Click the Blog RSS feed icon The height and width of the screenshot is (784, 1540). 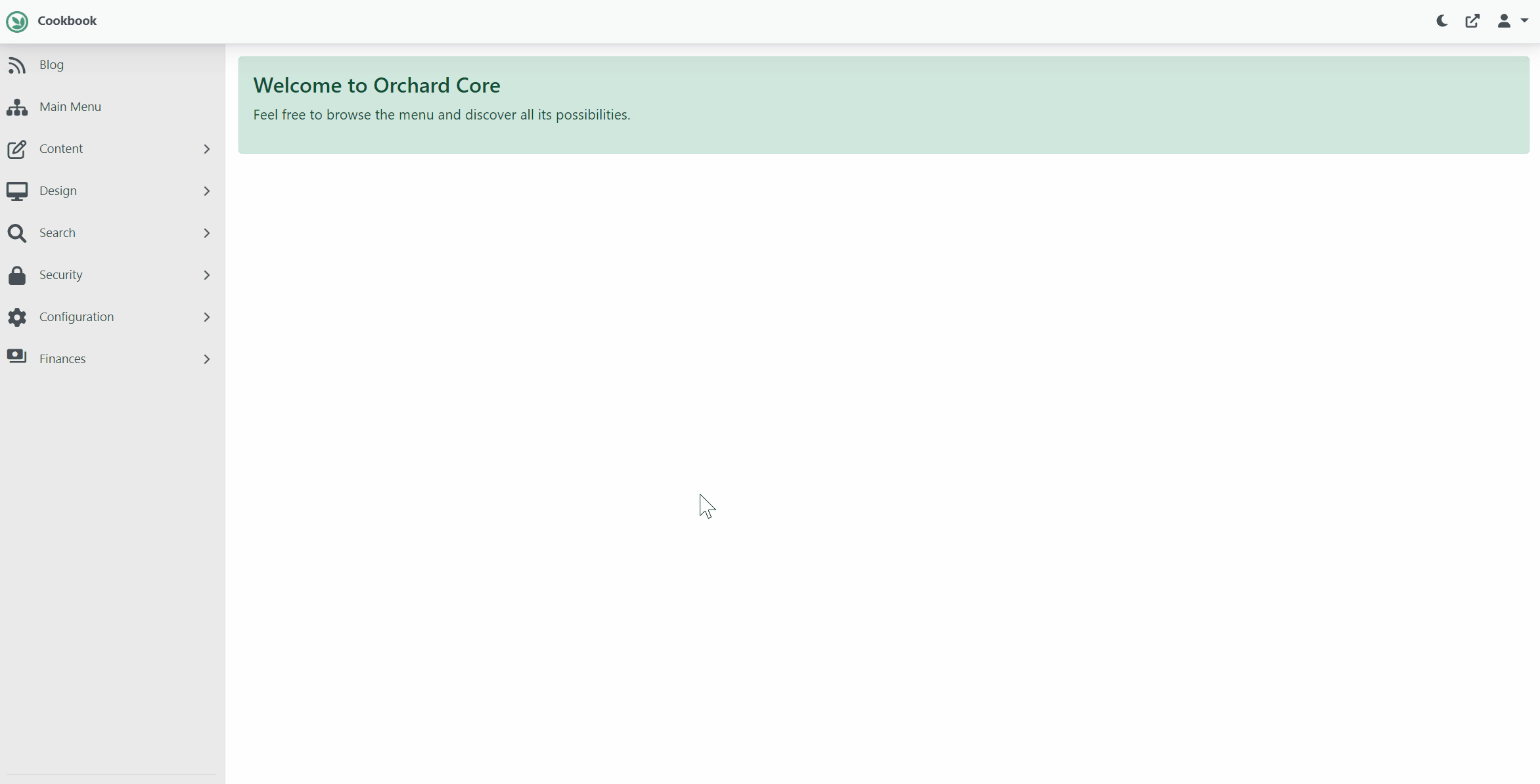(x=17, y=65)
